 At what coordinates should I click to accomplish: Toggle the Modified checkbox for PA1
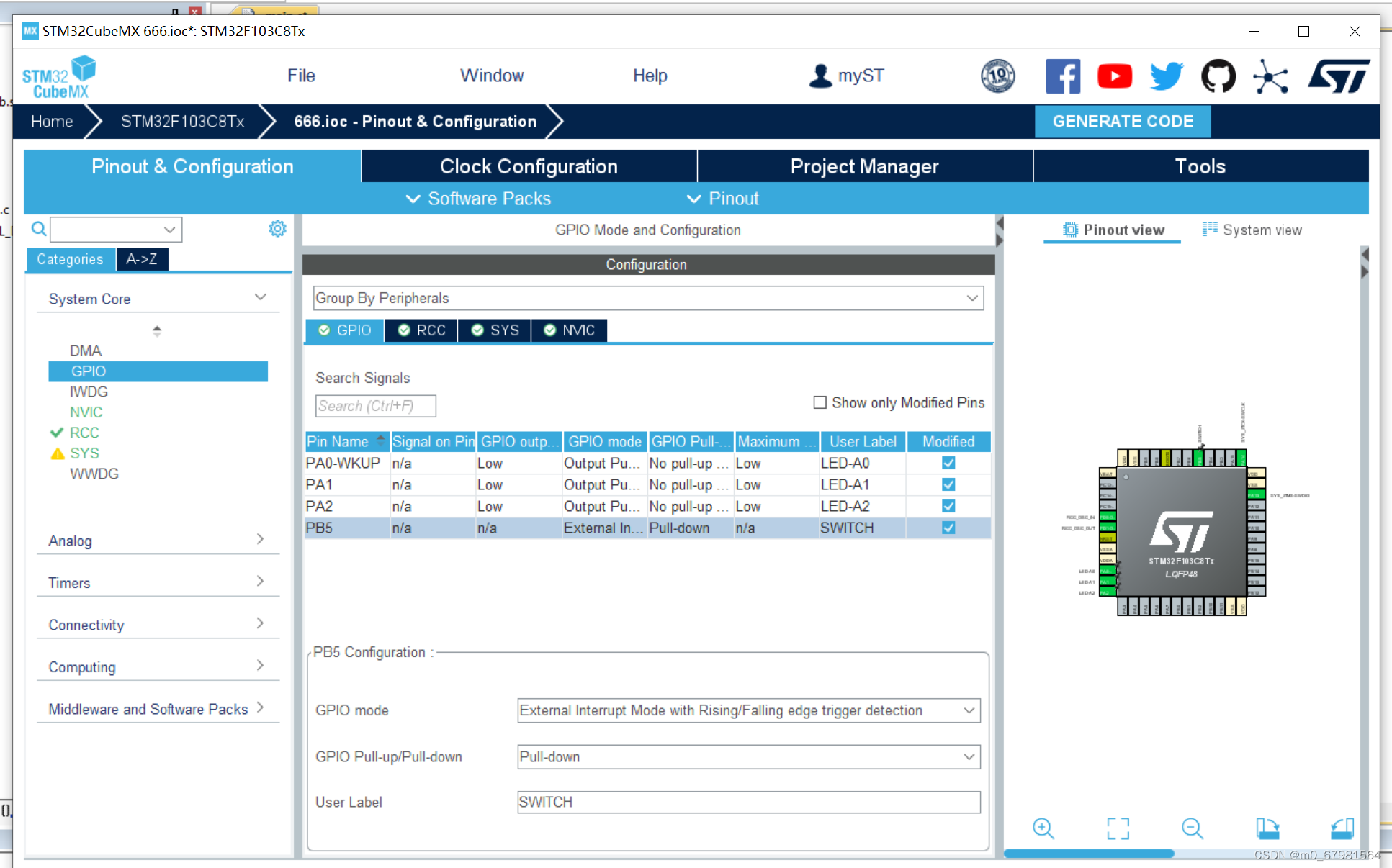click(x=948, y=484)
